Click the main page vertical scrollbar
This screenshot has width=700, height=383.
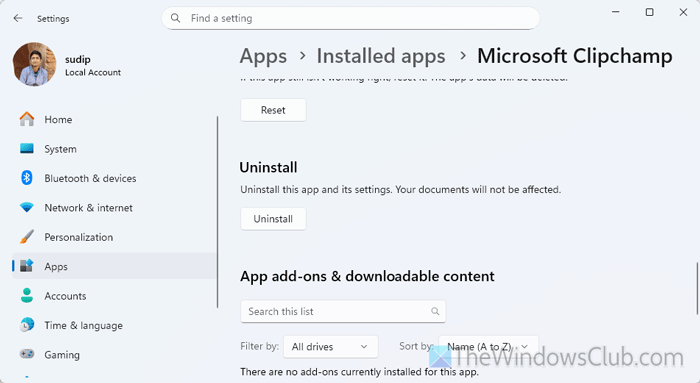coord(697,288)
